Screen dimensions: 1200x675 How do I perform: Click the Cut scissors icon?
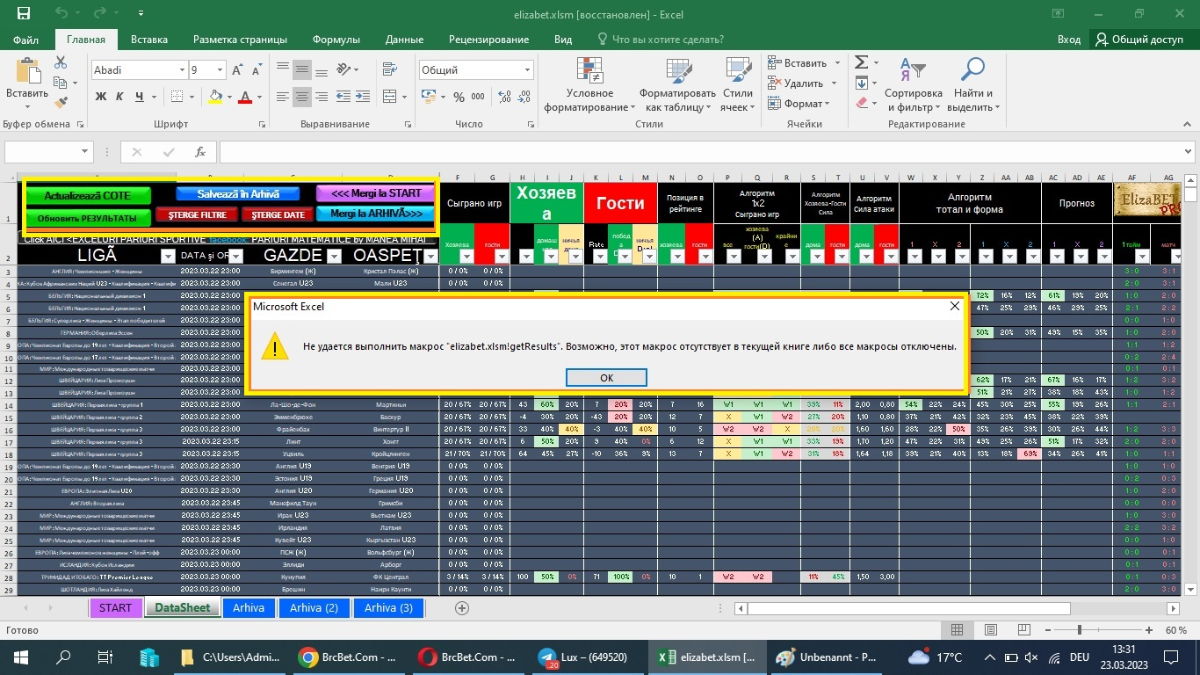click(x=60, y=62)
